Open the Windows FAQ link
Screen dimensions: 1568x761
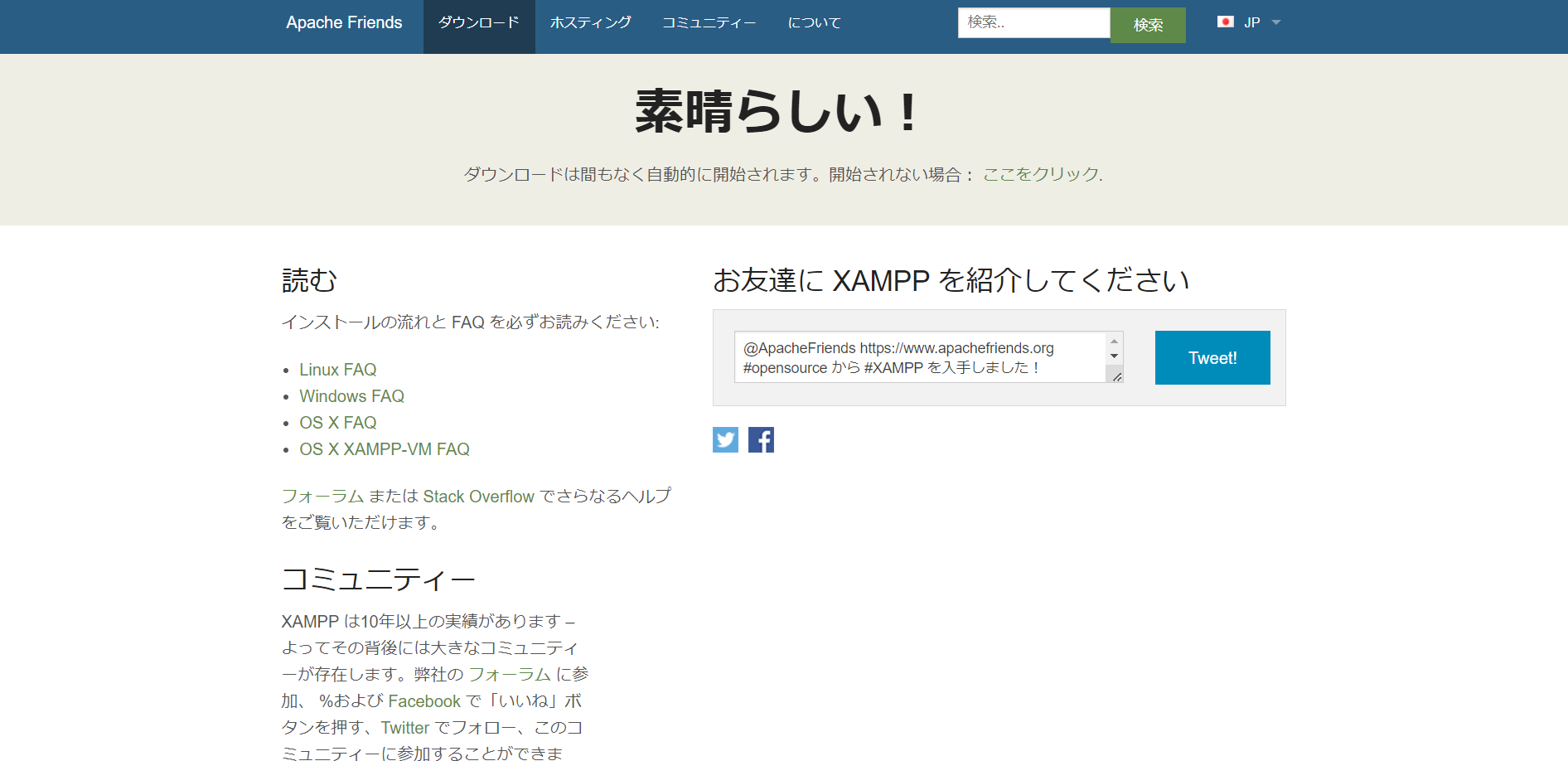(x=351, y=396)
